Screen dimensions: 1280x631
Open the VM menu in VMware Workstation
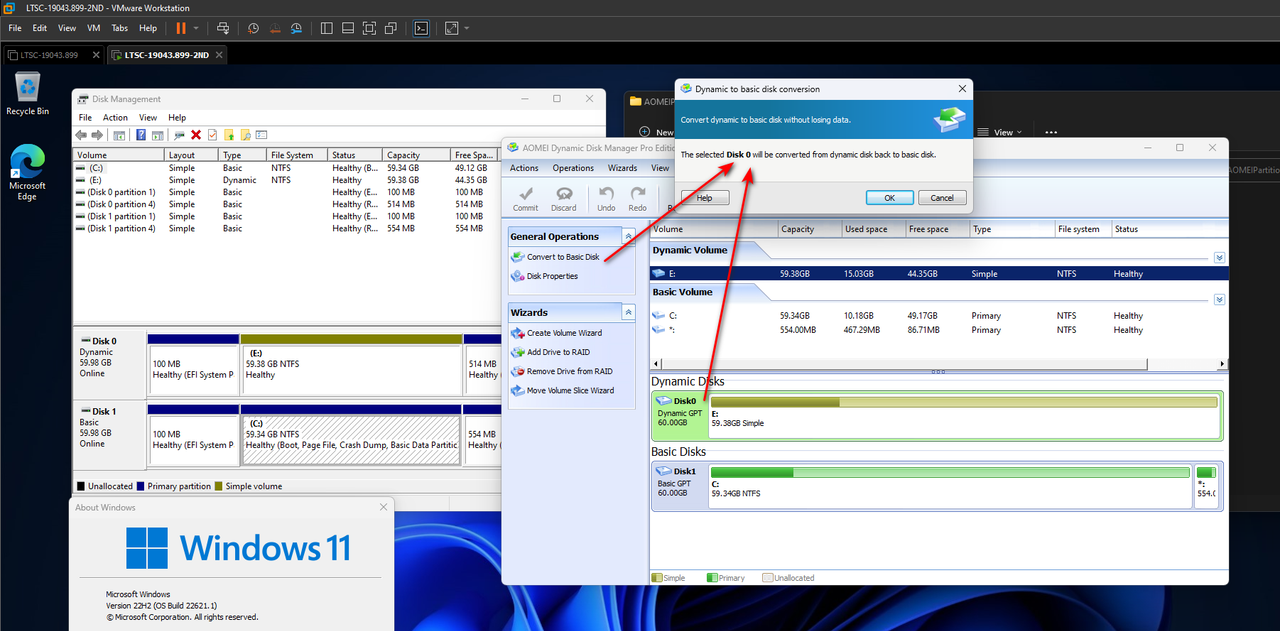pos(94,28)
